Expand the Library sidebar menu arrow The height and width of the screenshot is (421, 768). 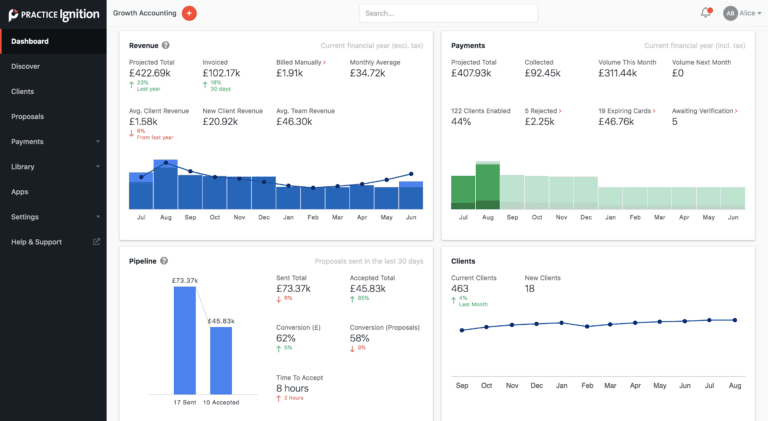(x=97, y=167)
